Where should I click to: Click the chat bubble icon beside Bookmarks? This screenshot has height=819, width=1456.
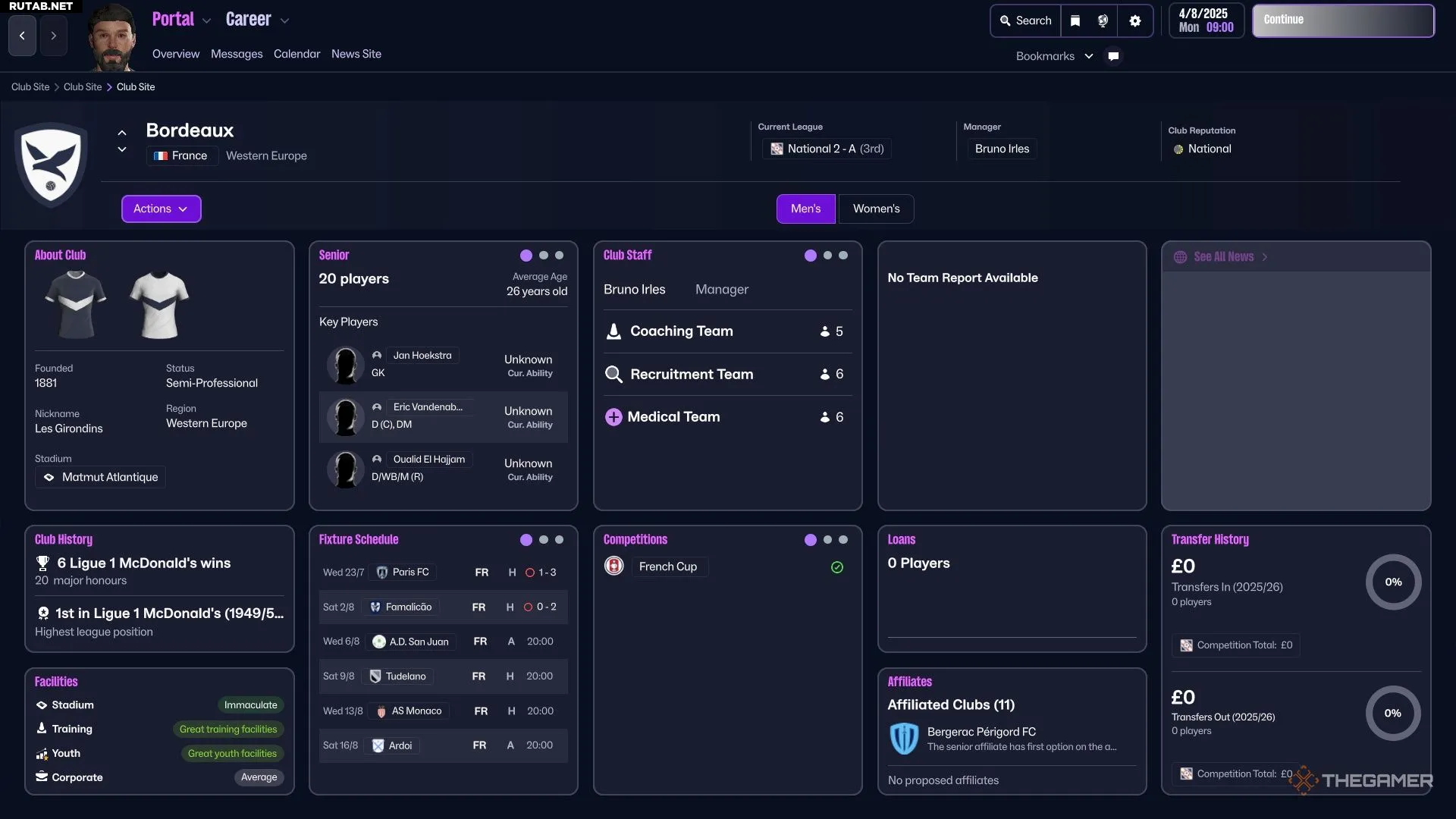click(1113, 56)
